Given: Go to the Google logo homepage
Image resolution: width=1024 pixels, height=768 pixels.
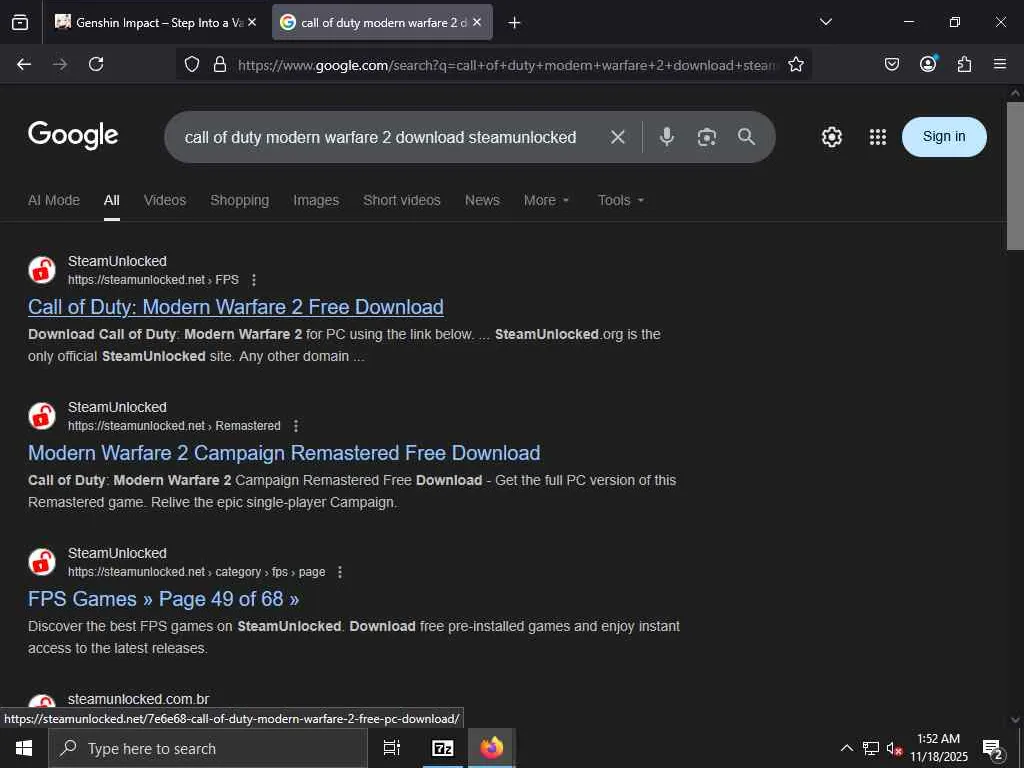Looking at the screenshot, I should point(73,135).
